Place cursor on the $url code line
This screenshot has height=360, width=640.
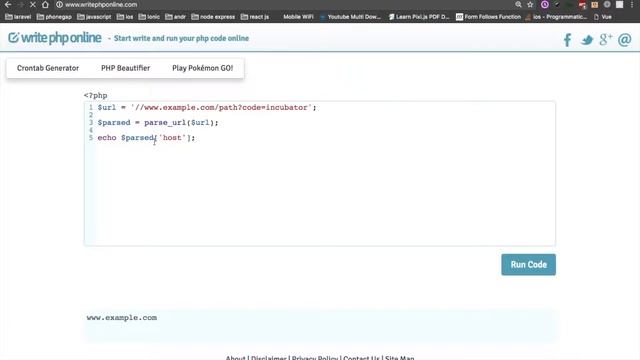pyautogui.click(x=207, y=107)
